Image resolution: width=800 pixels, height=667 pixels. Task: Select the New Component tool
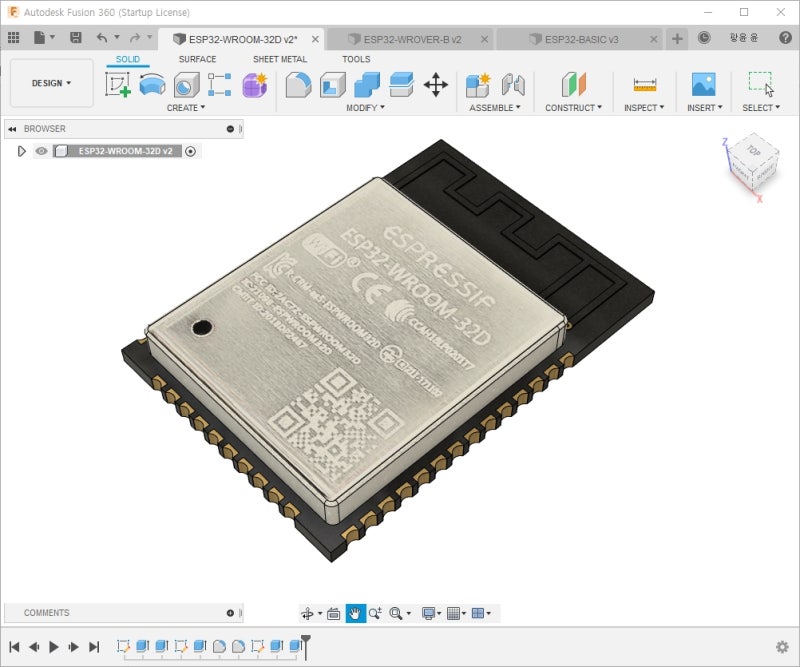coord(478,84)
